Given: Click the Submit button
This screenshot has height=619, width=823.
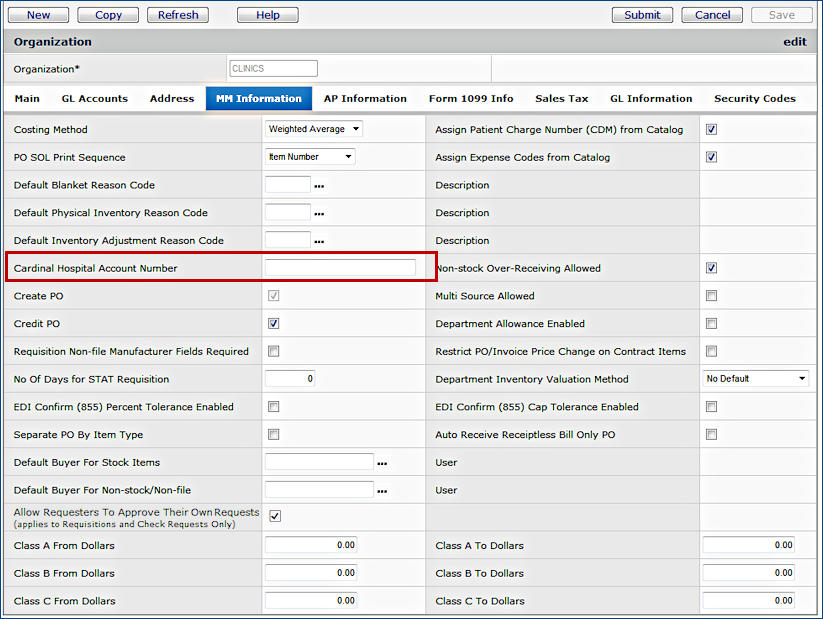Looking at the screenshot, I should [642, 15].
